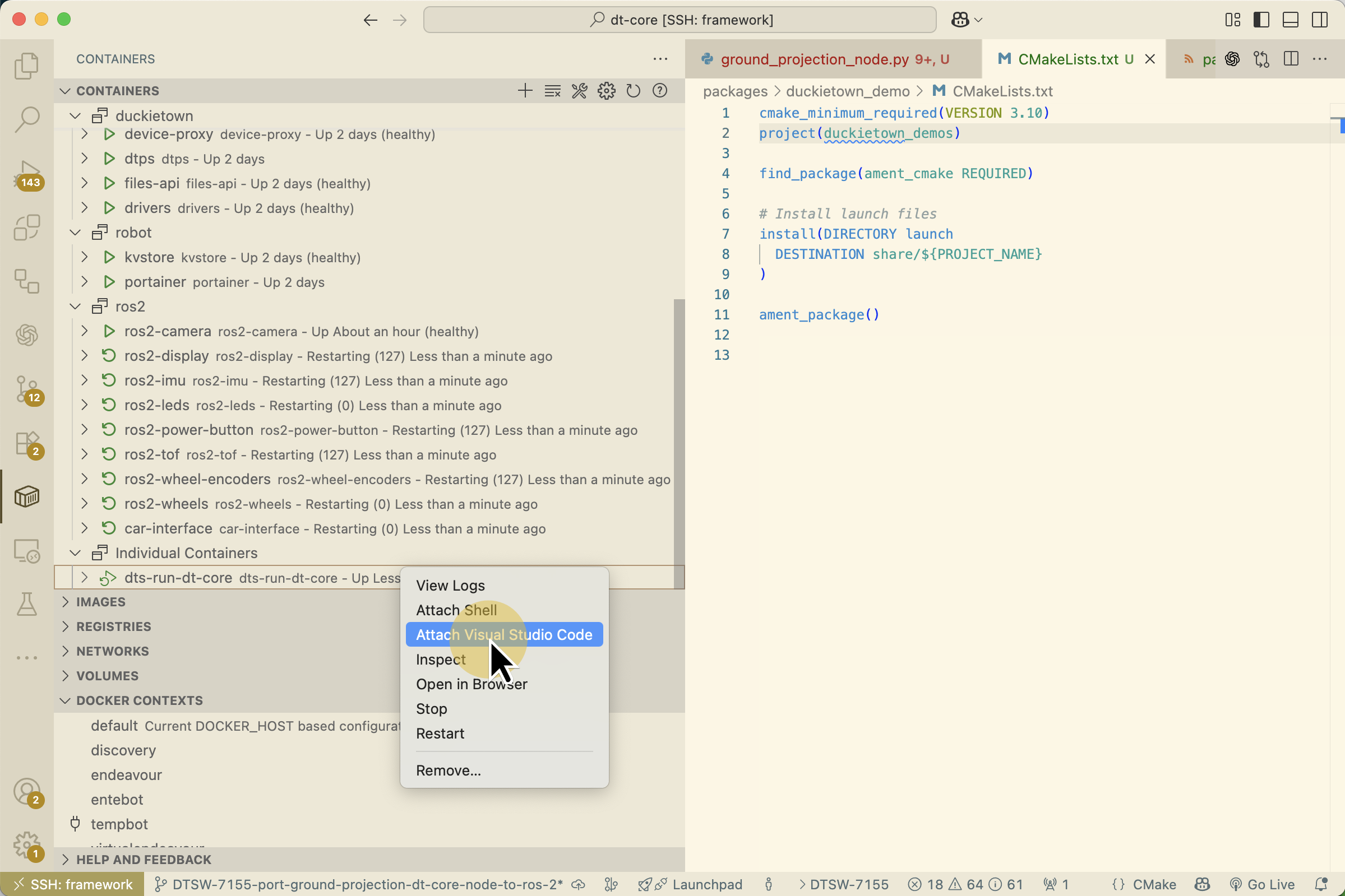Open Source Control with 12 badge
Image resolution: width=1345 pixels, height=896 pixels.
coord(26,389)
